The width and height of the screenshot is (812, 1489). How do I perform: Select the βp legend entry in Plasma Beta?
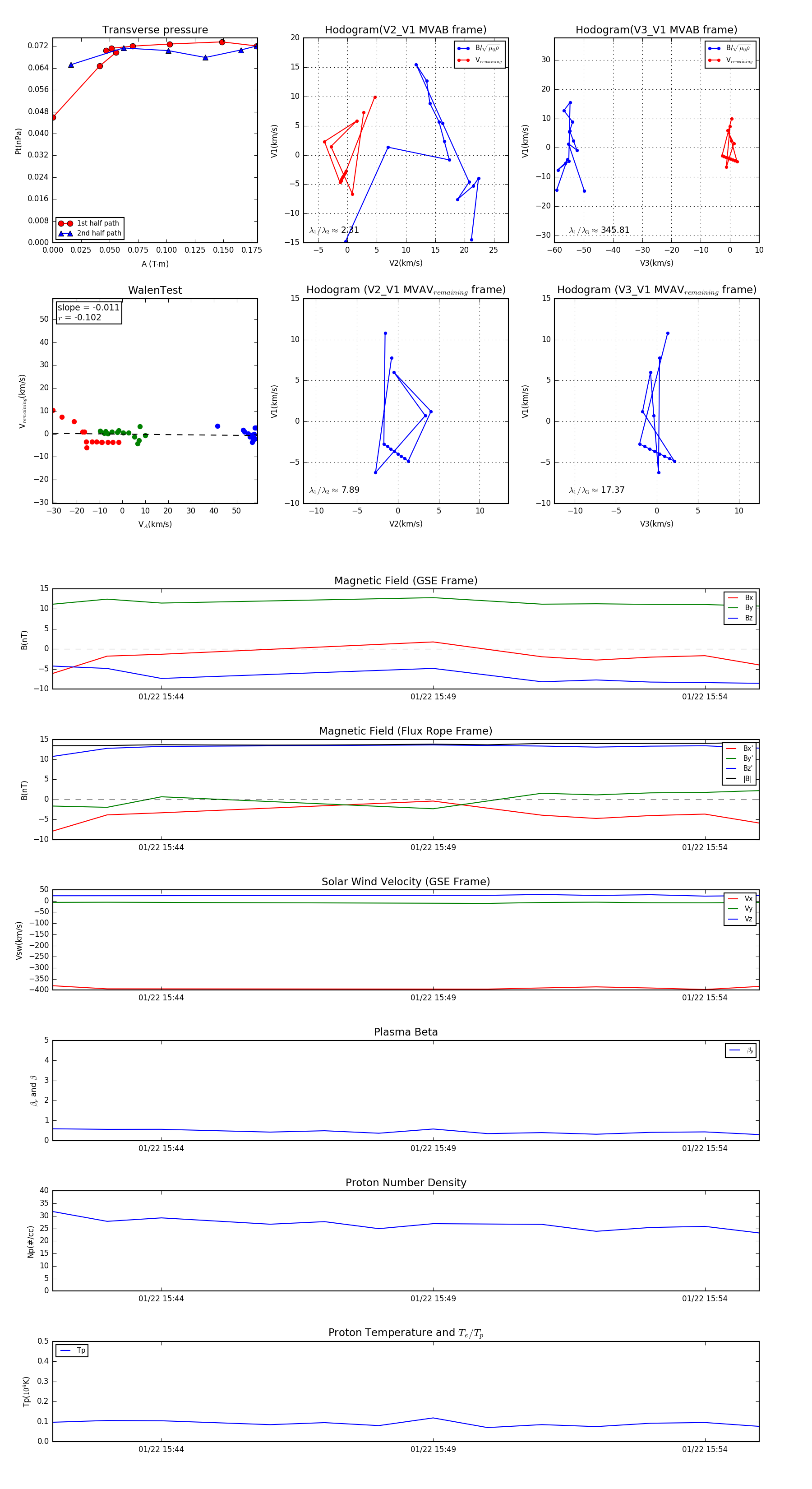[741, 1050]
